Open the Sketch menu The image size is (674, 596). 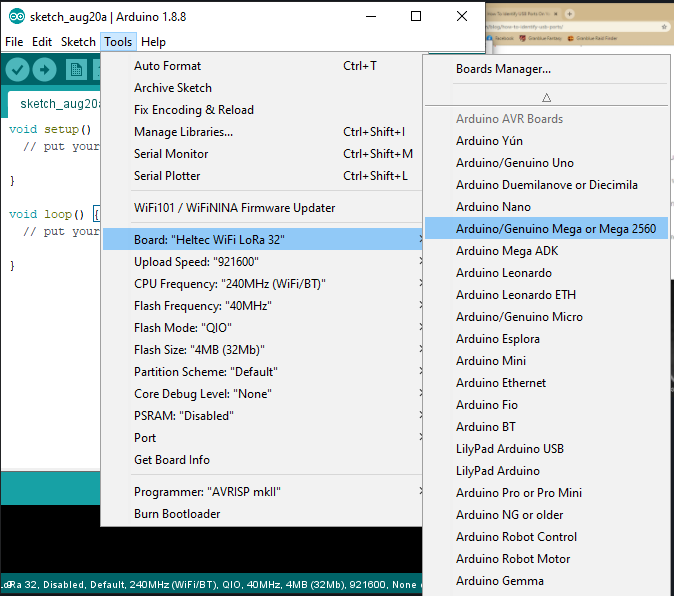78,42
